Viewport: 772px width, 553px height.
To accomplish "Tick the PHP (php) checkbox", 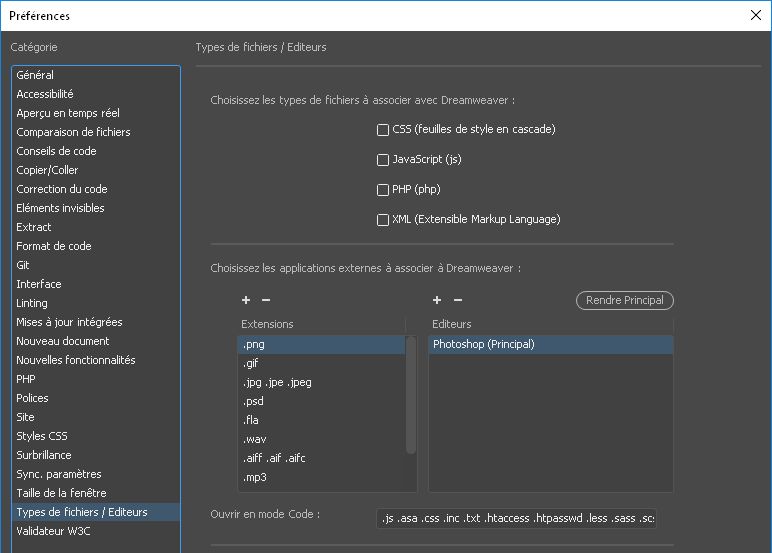I will (x=383, y=190).
